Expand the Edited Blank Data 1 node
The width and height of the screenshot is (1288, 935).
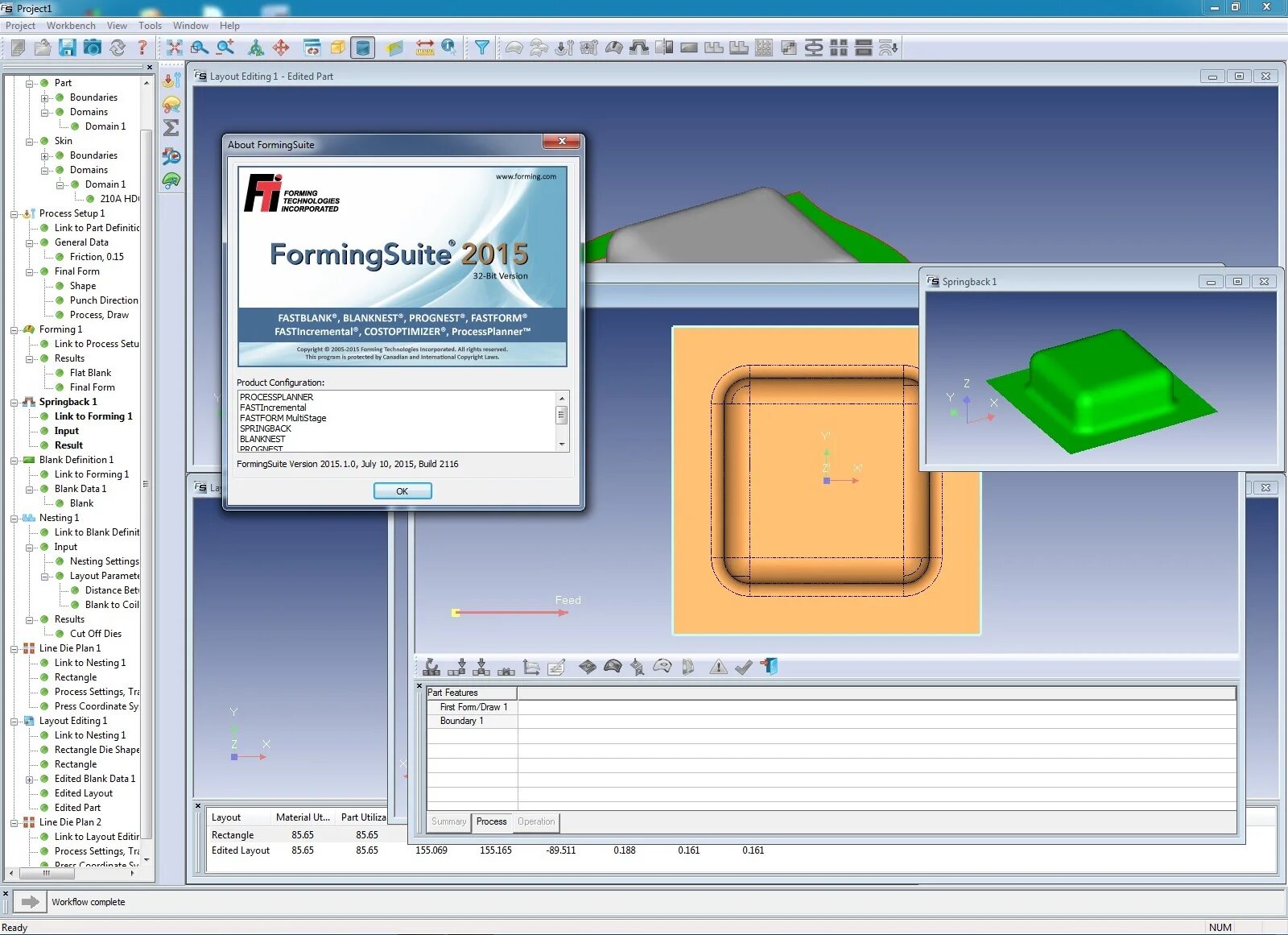(30, 779)
